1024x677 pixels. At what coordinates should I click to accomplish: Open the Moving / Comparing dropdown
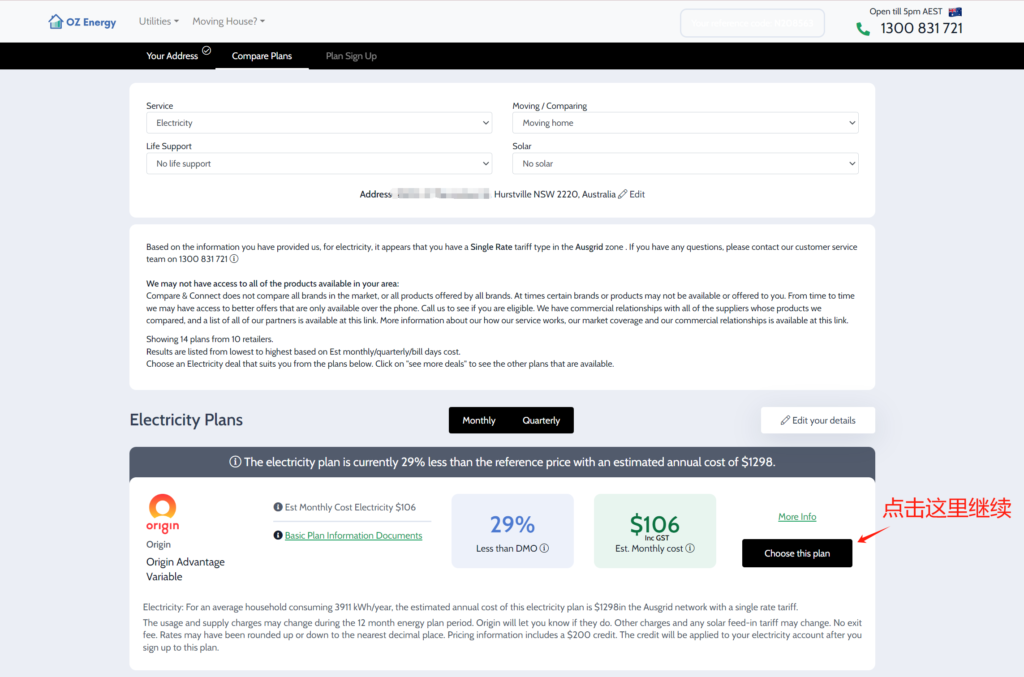tap(685, 123)
